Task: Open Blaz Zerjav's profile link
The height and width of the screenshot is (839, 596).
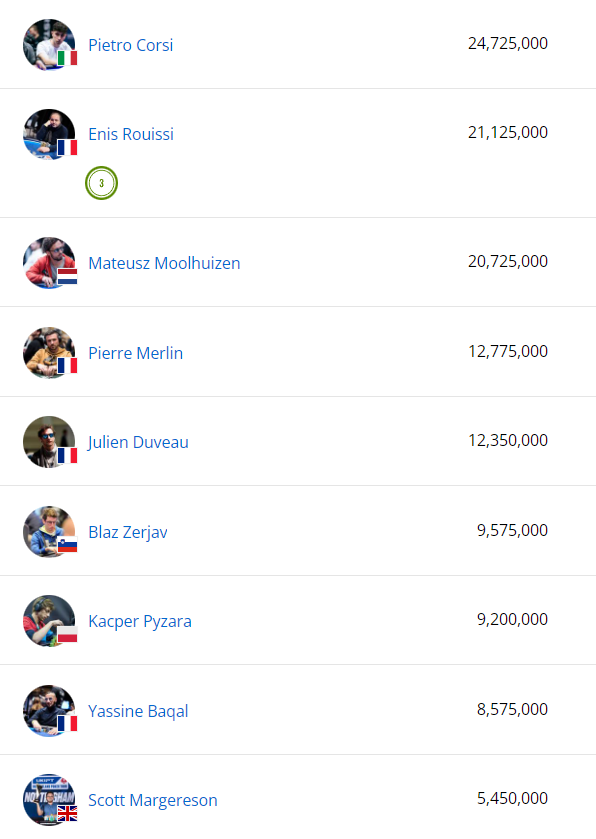Action: [x=128, y=532]
